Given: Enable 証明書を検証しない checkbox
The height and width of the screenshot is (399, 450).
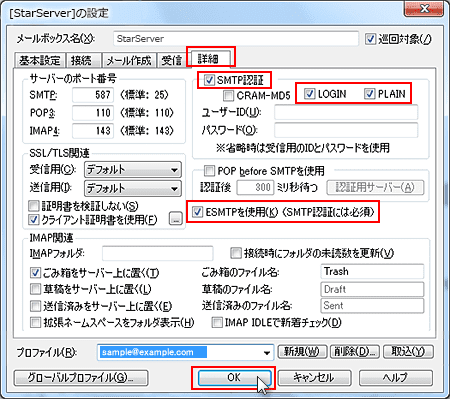Looking at the screenshot, I should click(34, 206).
